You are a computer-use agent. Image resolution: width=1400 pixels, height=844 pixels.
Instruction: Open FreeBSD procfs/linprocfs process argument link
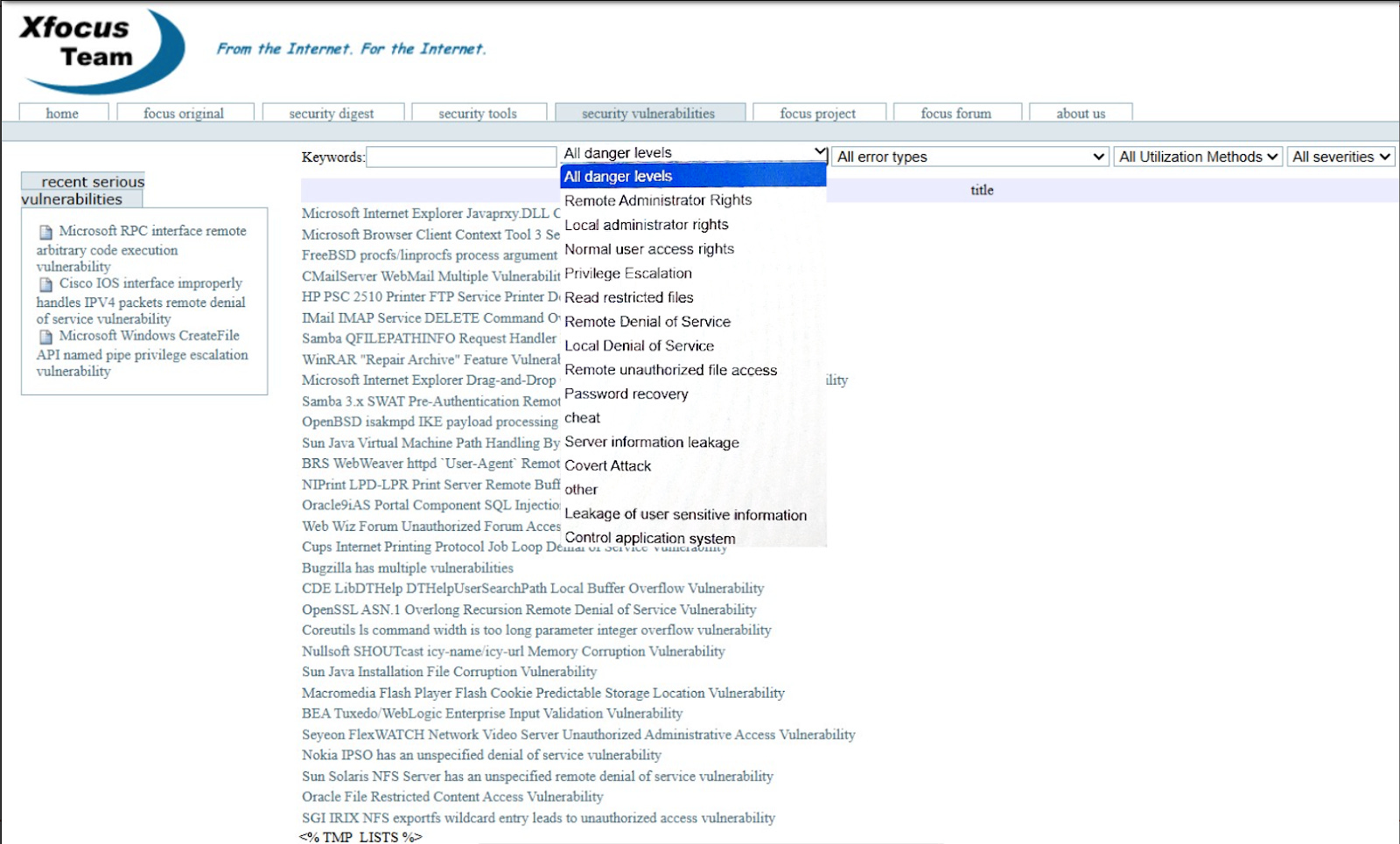tap(430, 255)
